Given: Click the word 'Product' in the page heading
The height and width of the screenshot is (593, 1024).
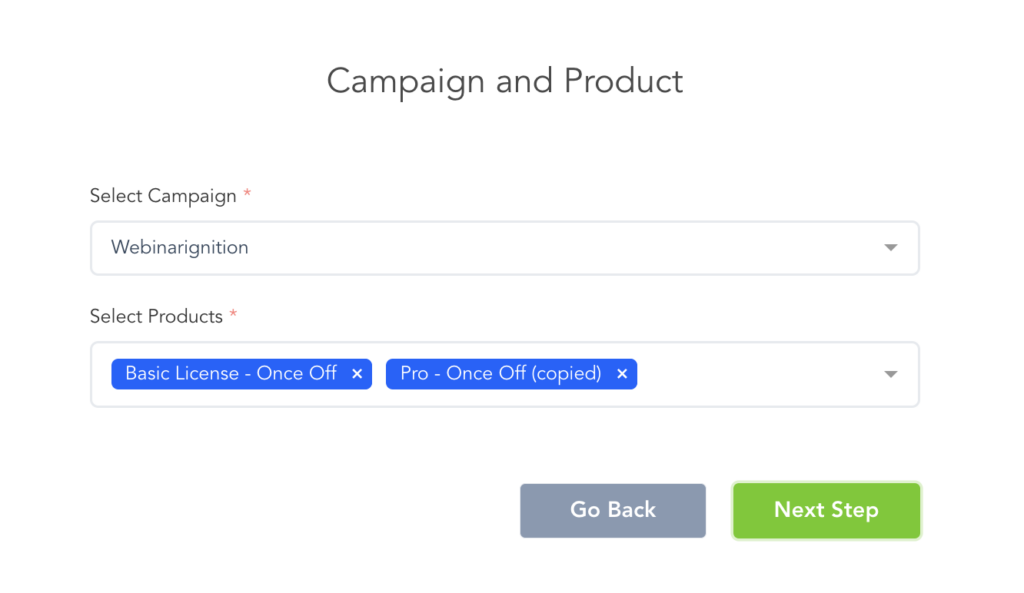Looking at the screenshot, I should (x=623, y=81).
